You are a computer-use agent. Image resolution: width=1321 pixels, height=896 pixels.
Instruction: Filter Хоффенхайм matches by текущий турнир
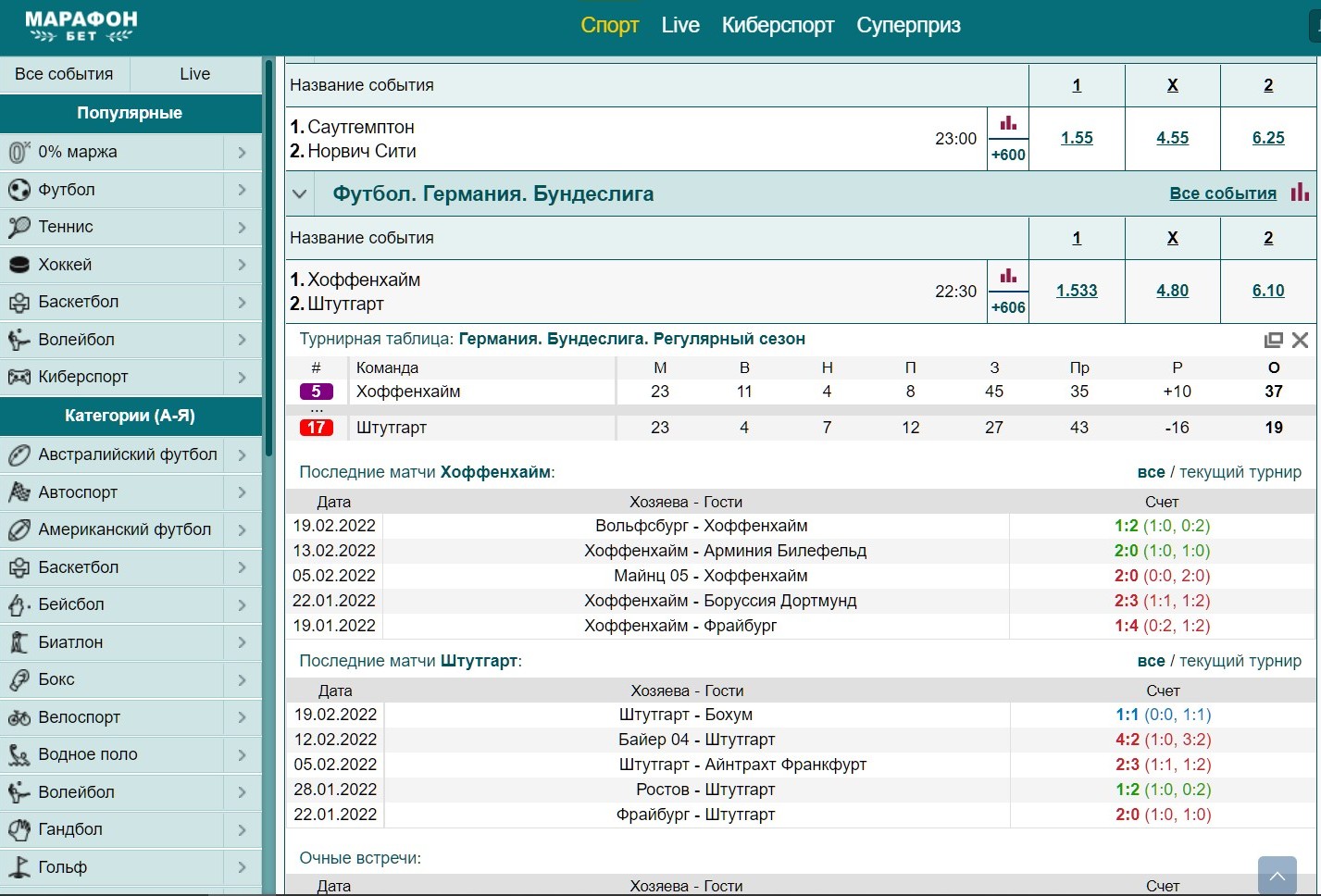1240,472
